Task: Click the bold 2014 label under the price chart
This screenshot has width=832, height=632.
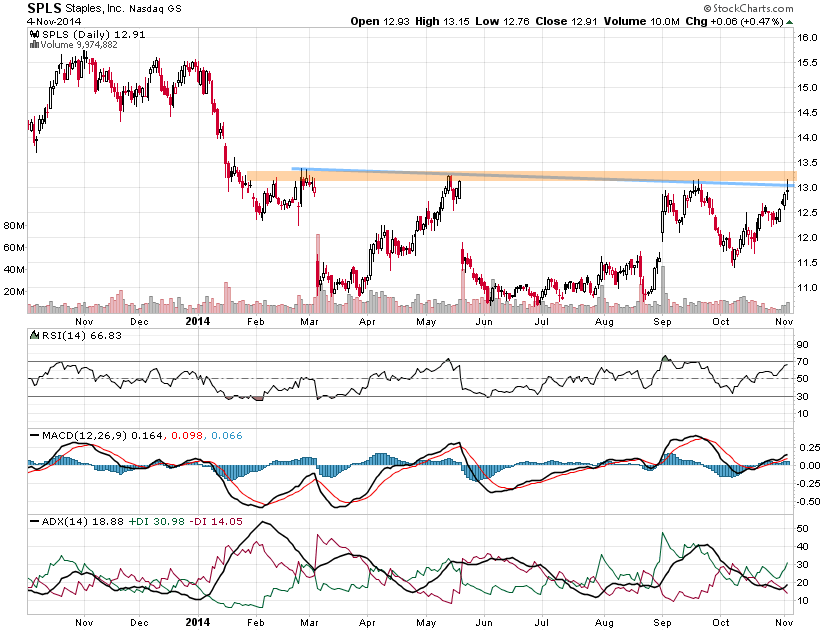Action: tap(198, 321)
